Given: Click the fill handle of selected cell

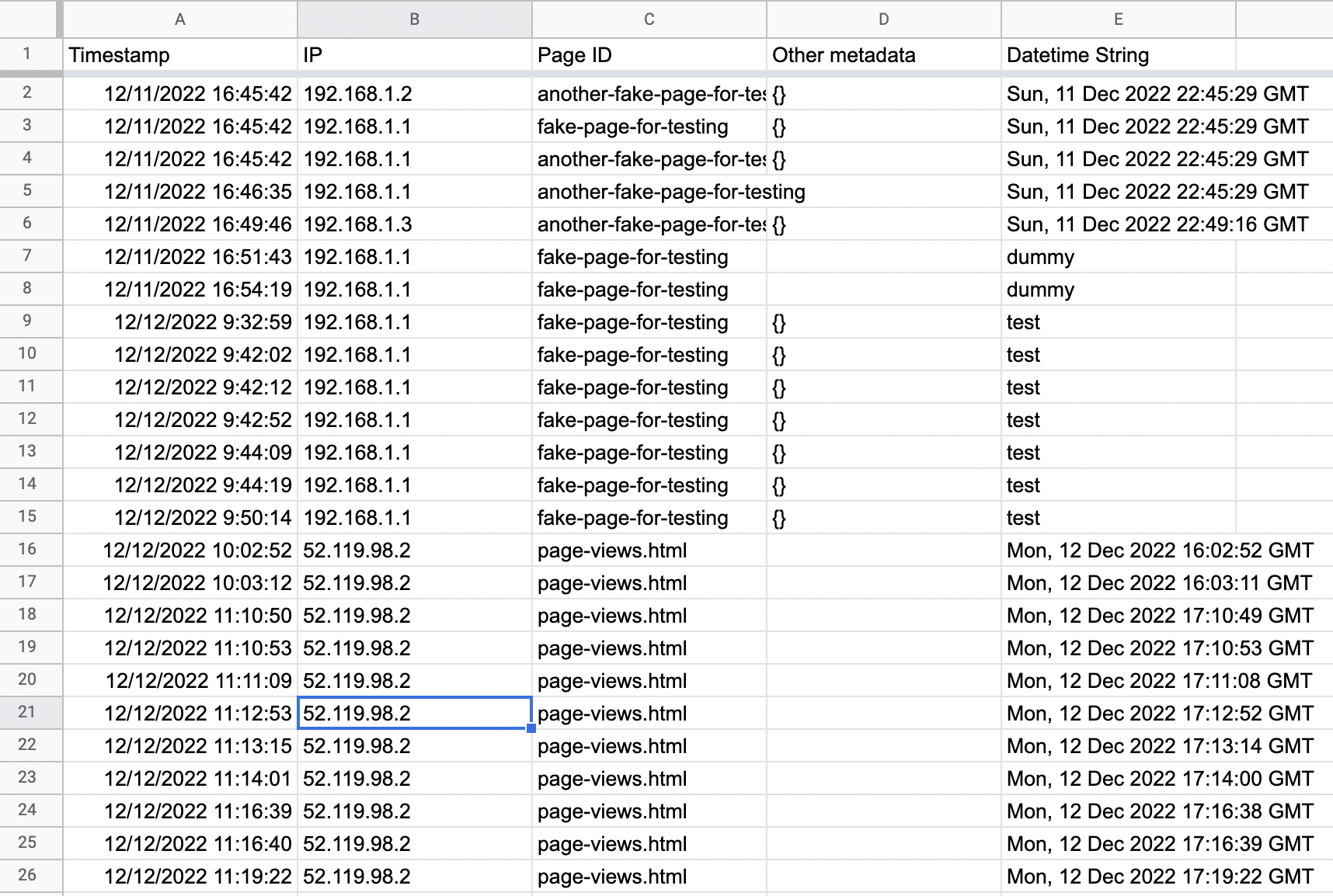Looking at the screenshot, I should tap(531, 728).
